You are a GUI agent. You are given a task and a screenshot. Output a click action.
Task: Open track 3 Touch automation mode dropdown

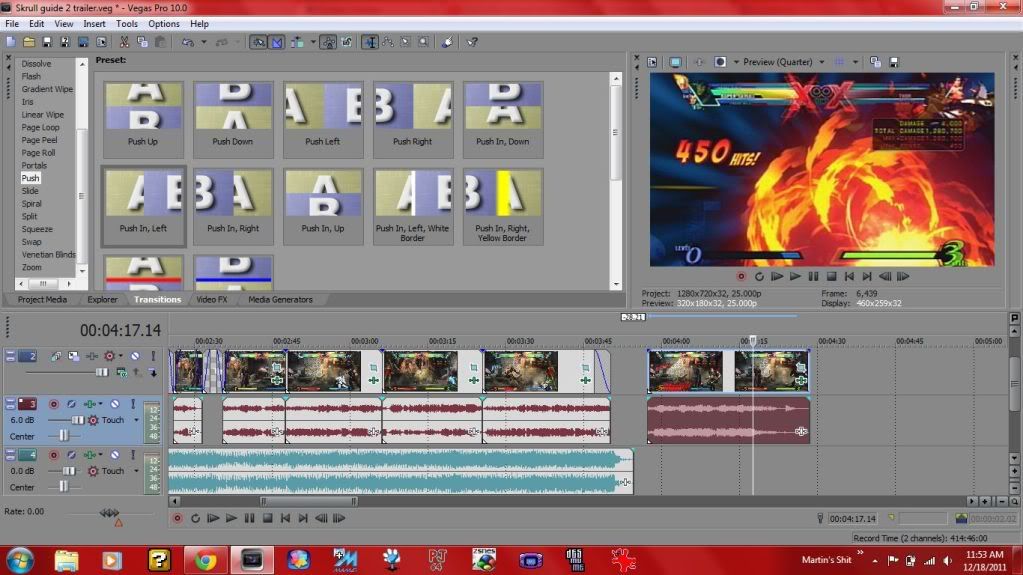136,420
